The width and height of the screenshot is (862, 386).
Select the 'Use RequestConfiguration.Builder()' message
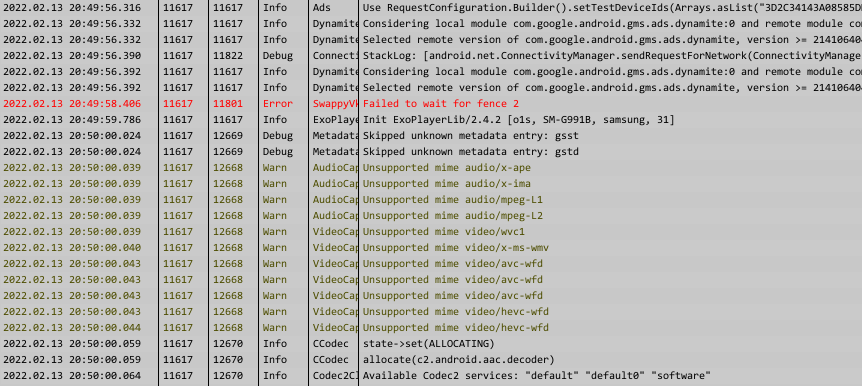click(611, 8)
